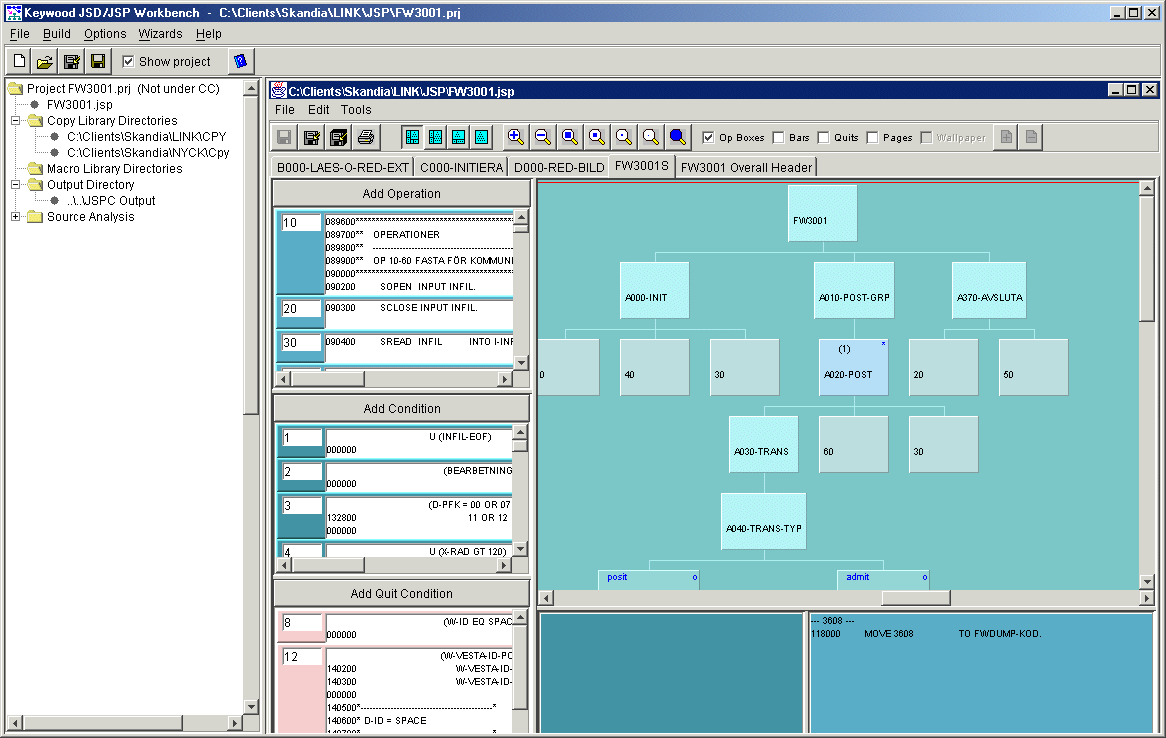
Task: Disable the Op Boxes checkbox
Action: click(708, 138)
